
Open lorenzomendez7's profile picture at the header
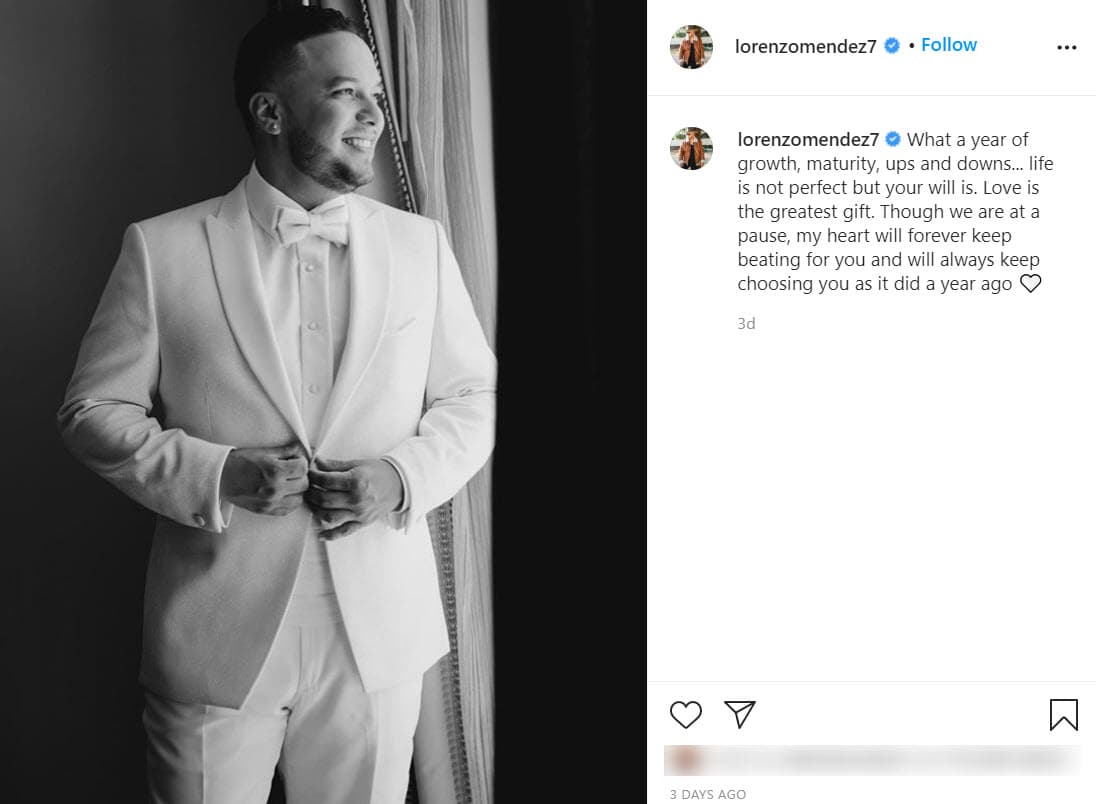click(691, 45)
